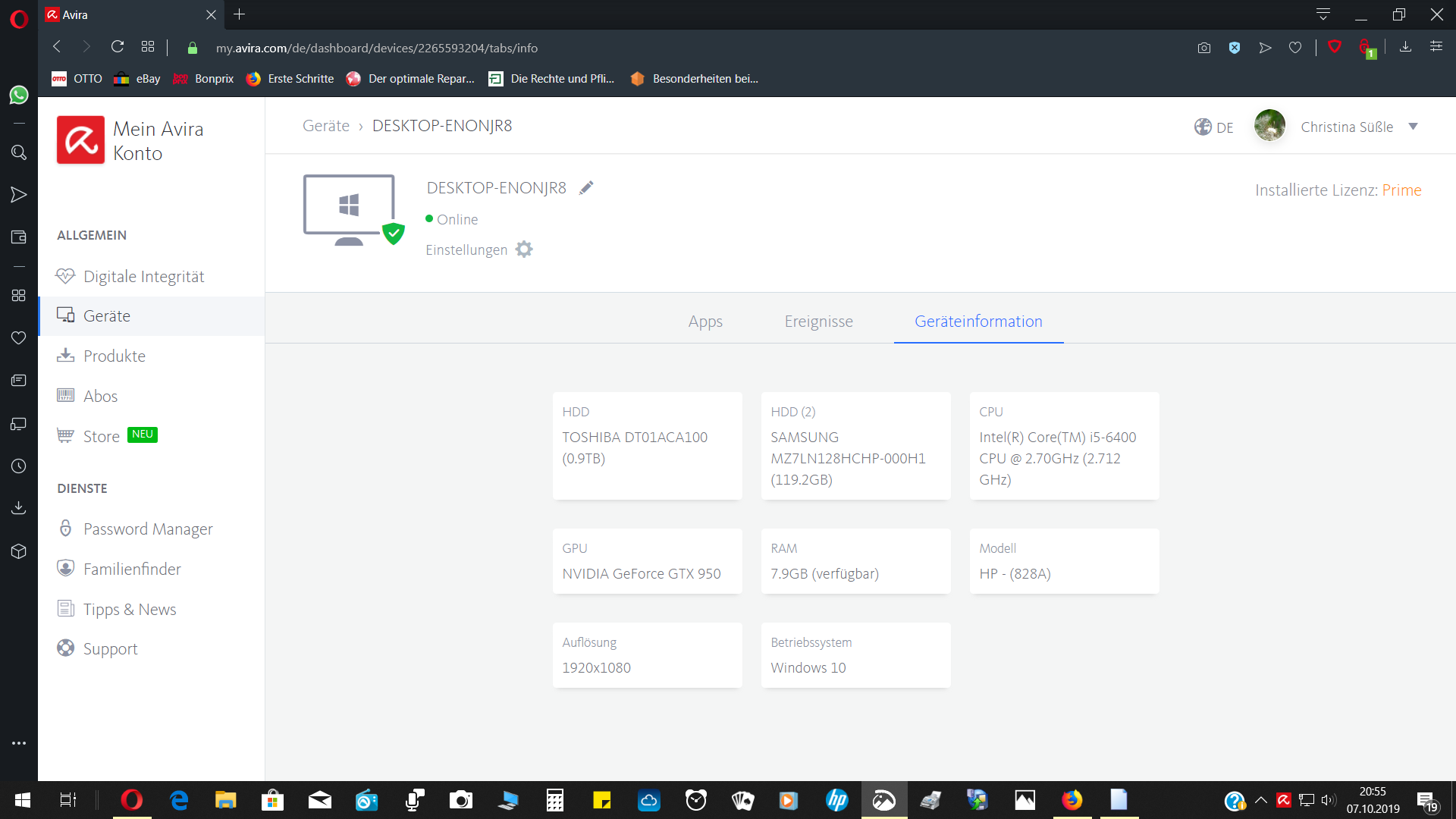Take a snapshot with camera icon

click(1204, 48)
